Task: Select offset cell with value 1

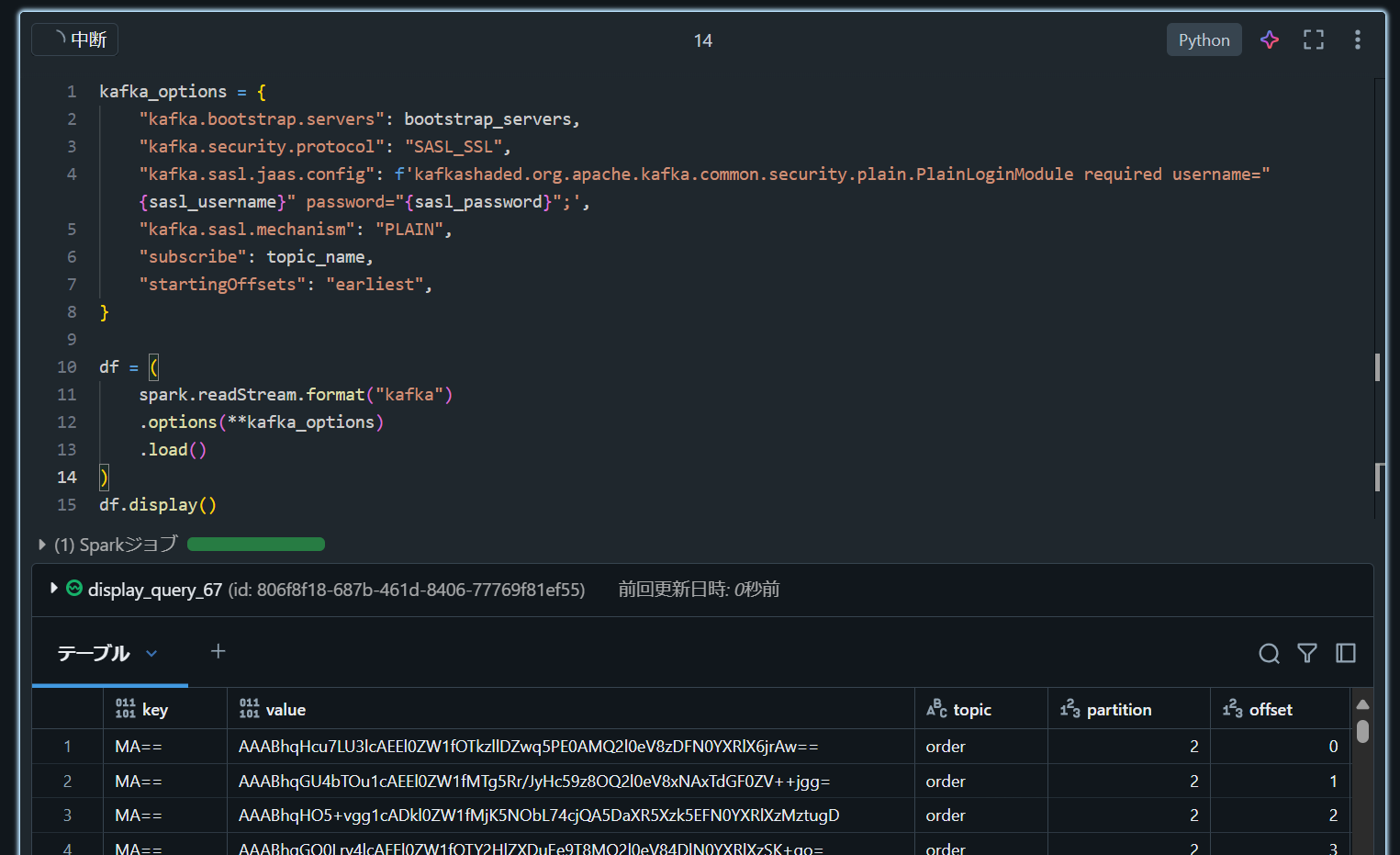Action: [x=1280, y=781]
